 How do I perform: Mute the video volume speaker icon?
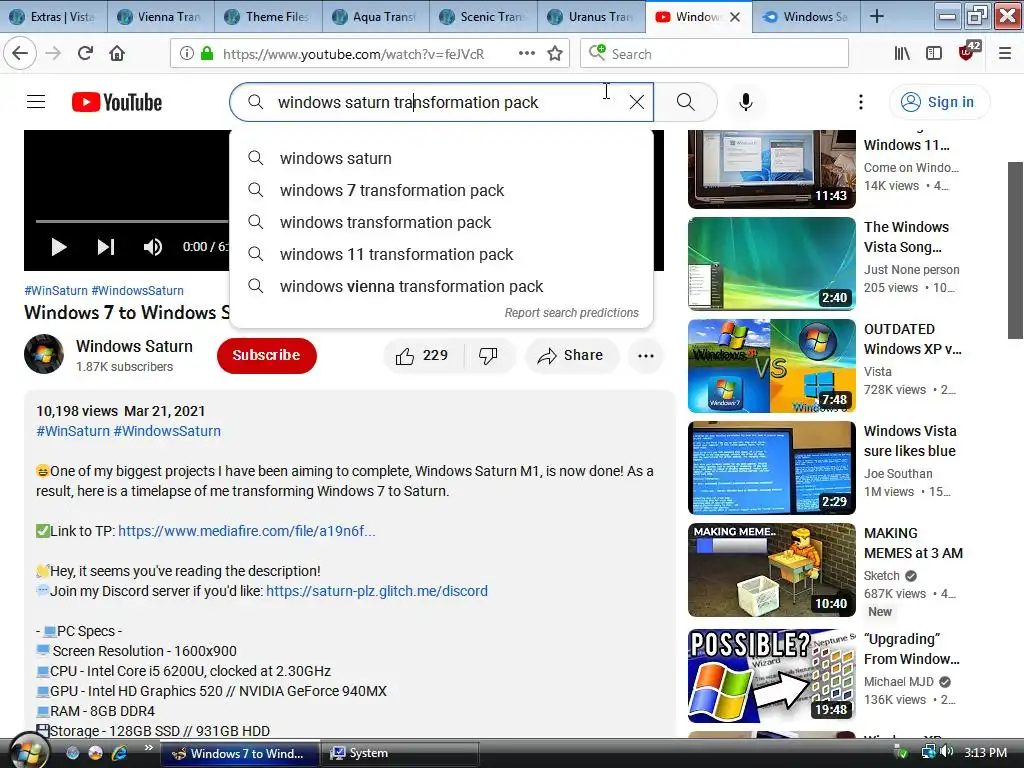[x=153, y=247]
